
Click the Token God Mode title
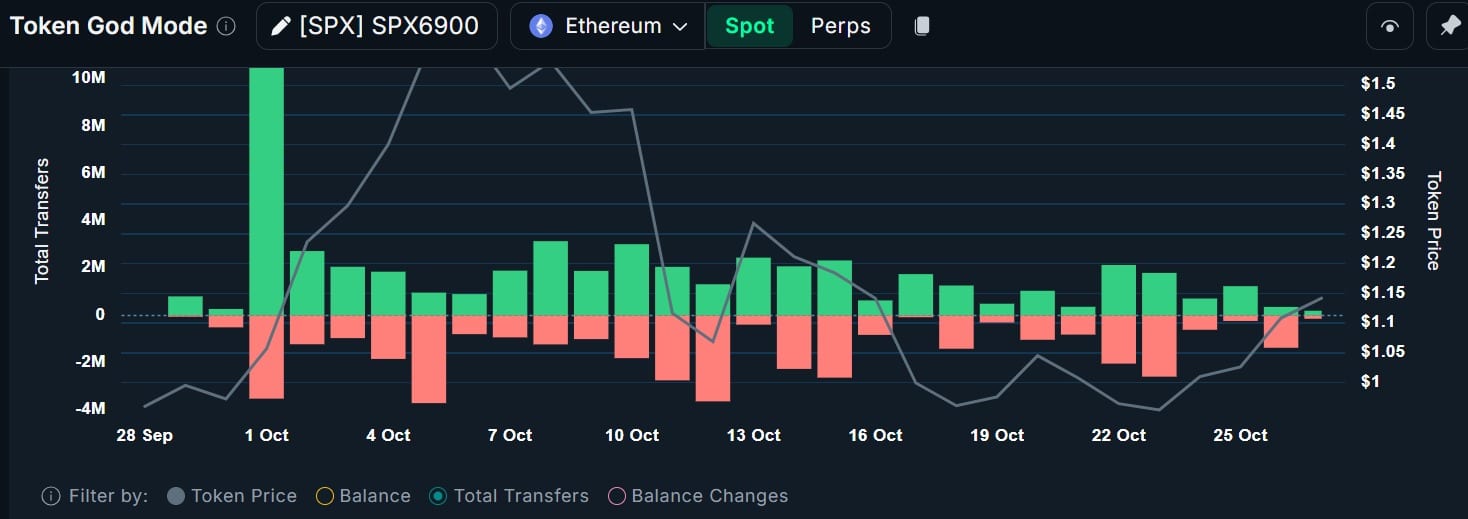click(108, 27)
